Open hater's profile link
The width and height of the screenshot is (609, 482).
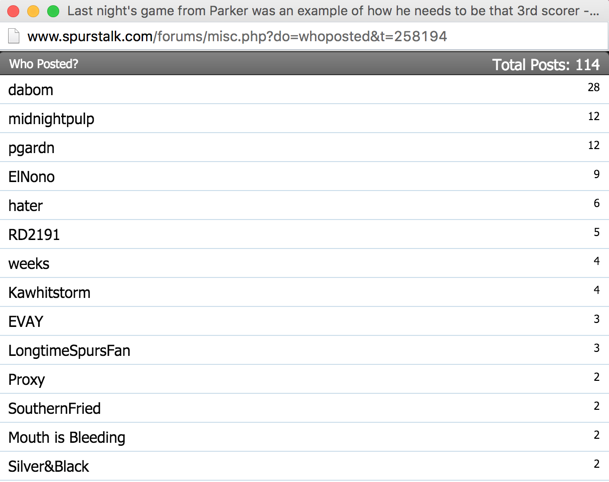tap(26, 206)
